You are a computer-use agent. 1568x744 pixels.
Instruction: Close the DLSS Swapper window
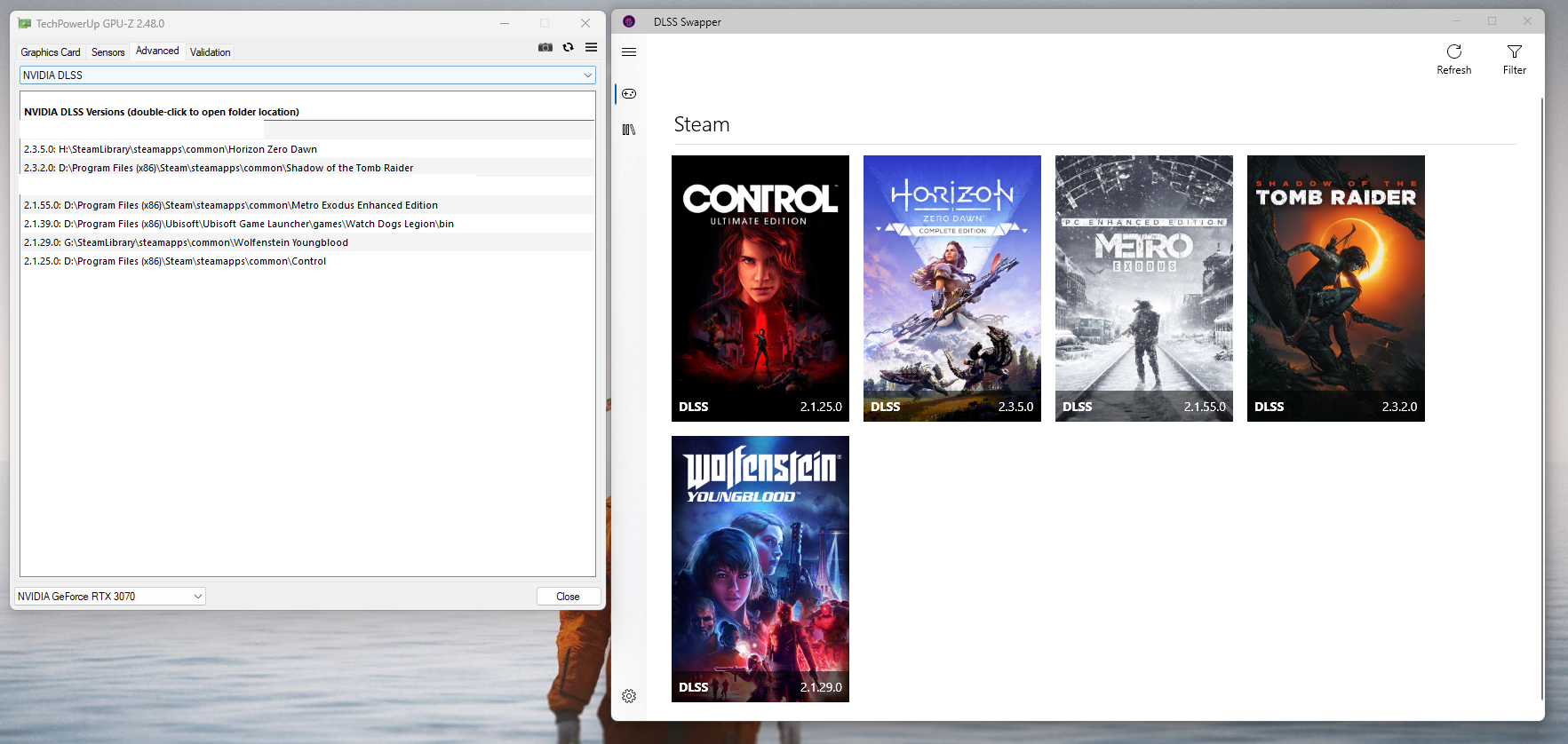point(1527,21)
